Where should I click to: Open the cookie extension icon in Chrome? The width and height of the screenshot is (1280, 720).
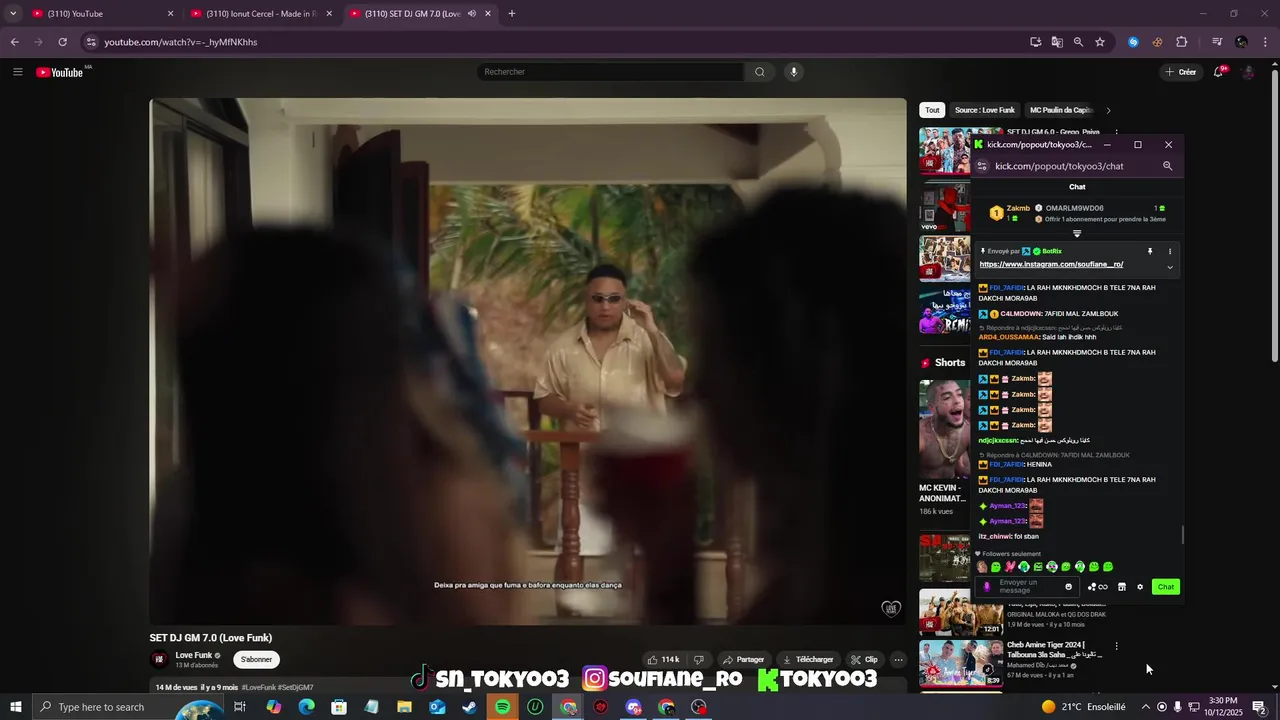coord(1157,42)
